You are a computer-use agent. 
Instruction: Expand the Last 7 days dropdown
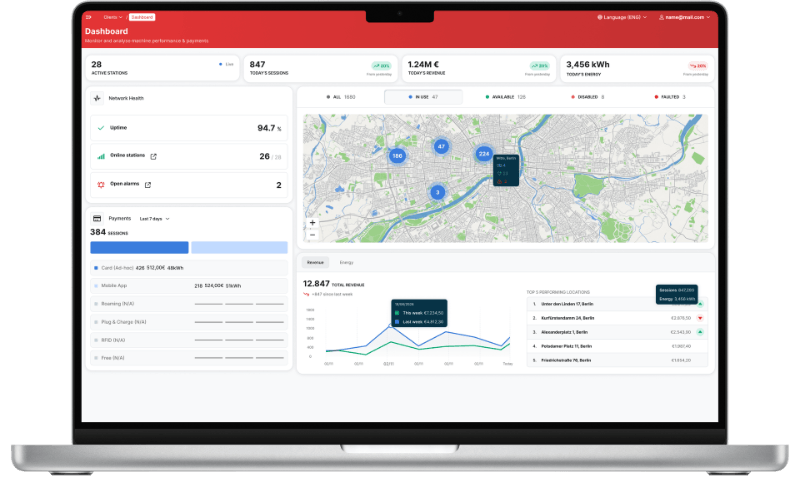click(155, 219)
